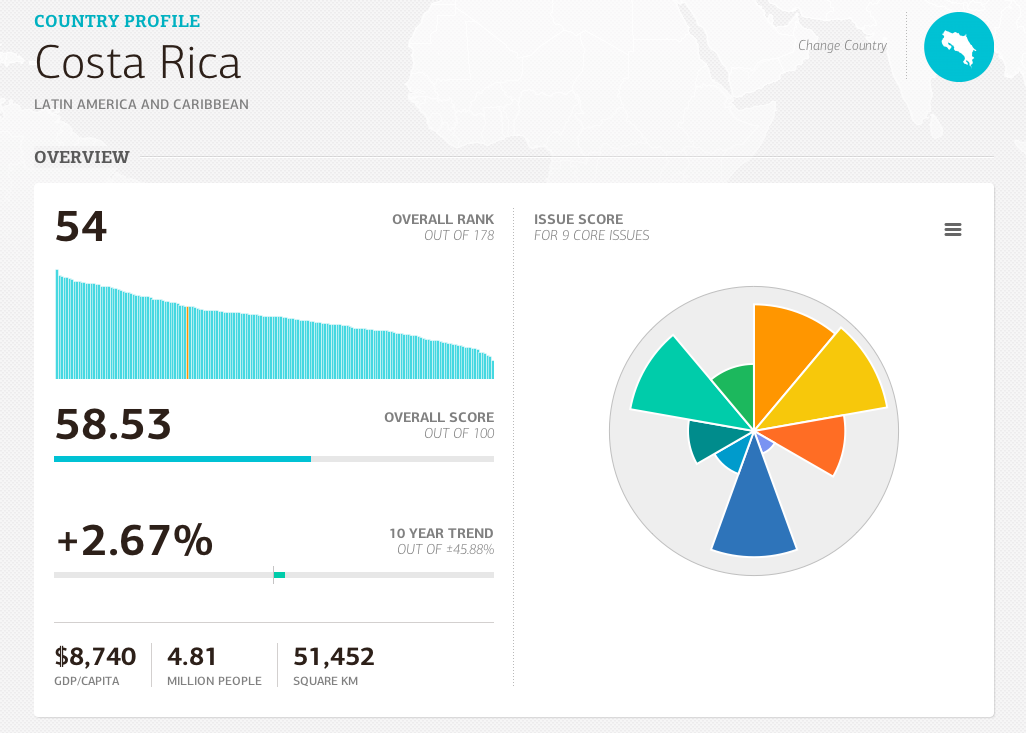Select the bright green chart slice
Viewport: 1026px width, 733px height.
[x=737, y=388]
